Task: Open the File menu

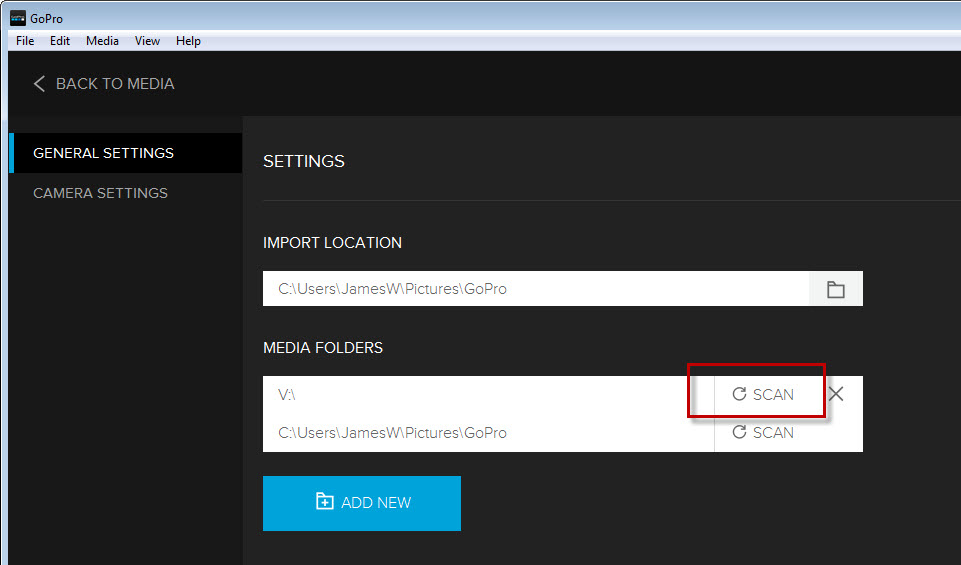Action: (25, 41)
